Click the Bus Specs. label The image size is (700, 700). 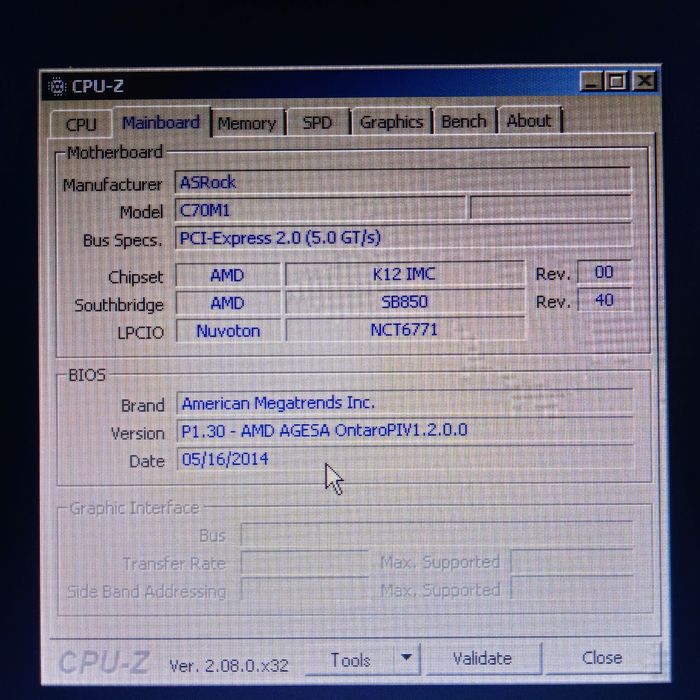coord(123,241)
